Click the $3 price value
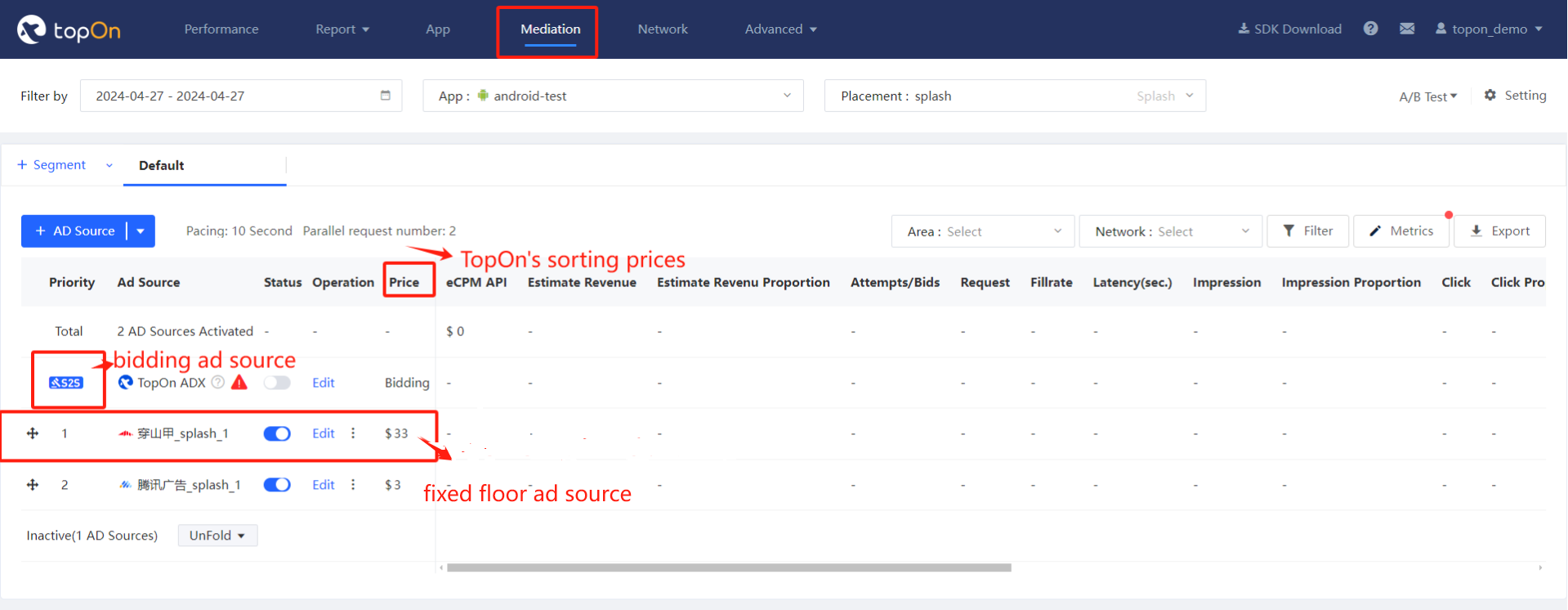Screen dimensions: 1568x610 (393, 485)
